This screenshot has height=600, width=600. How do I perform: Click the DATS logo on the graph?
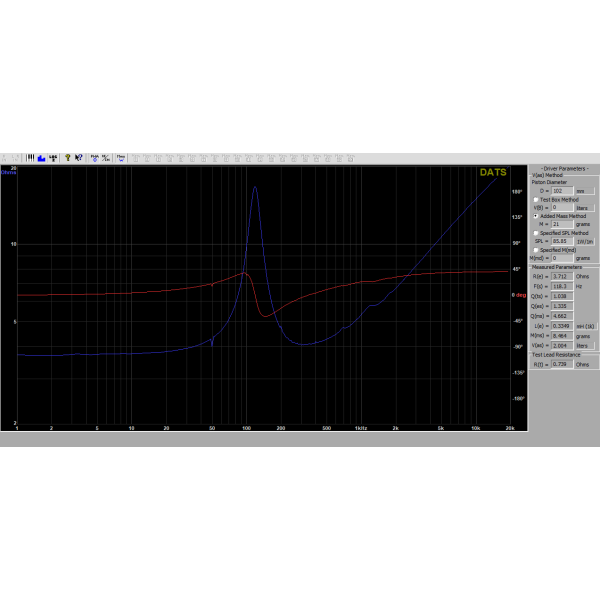(493, 172)
